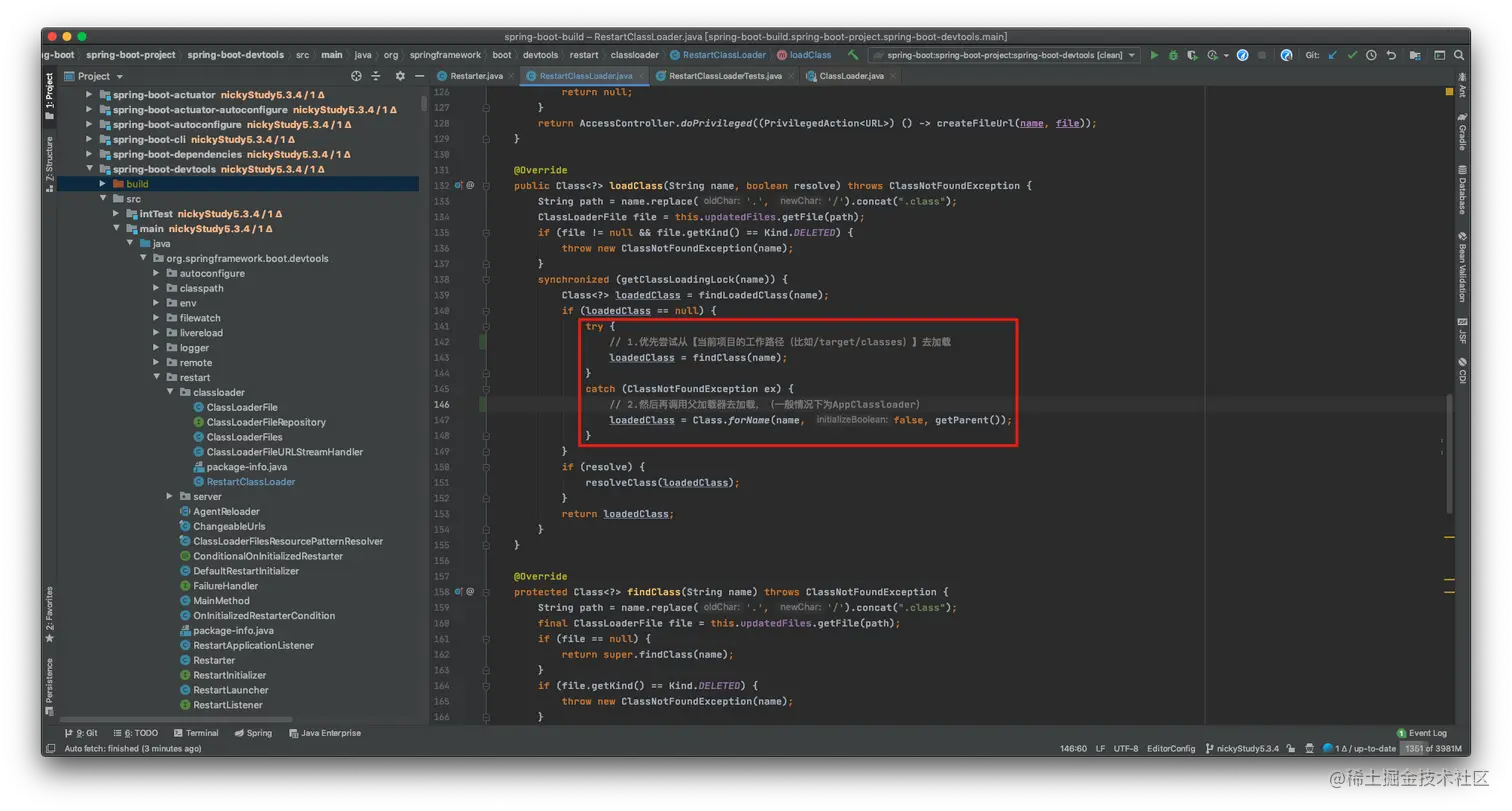Screen dimensions: 1512x811
Task: Open Bean Validation tool window
Action: (x=1462, y=266)
